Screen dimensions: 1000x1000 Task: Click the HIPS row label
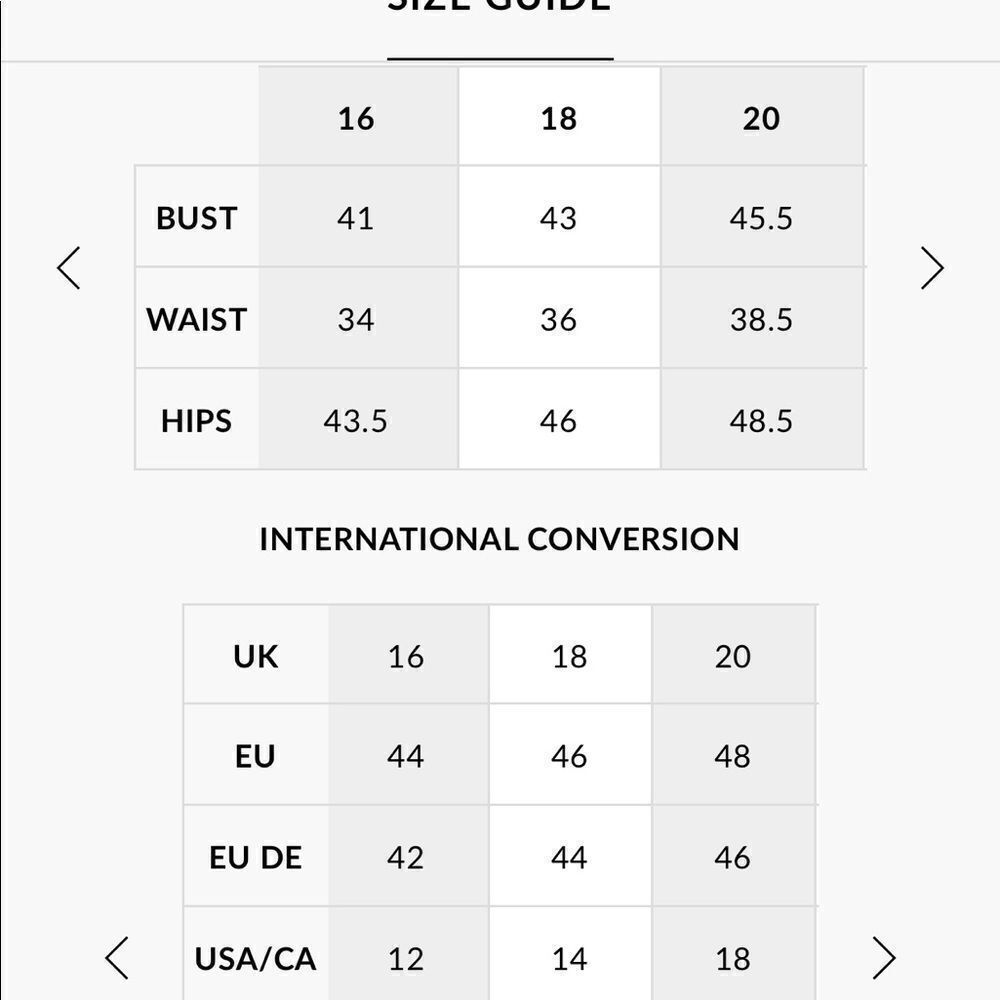tap(197, 420)
